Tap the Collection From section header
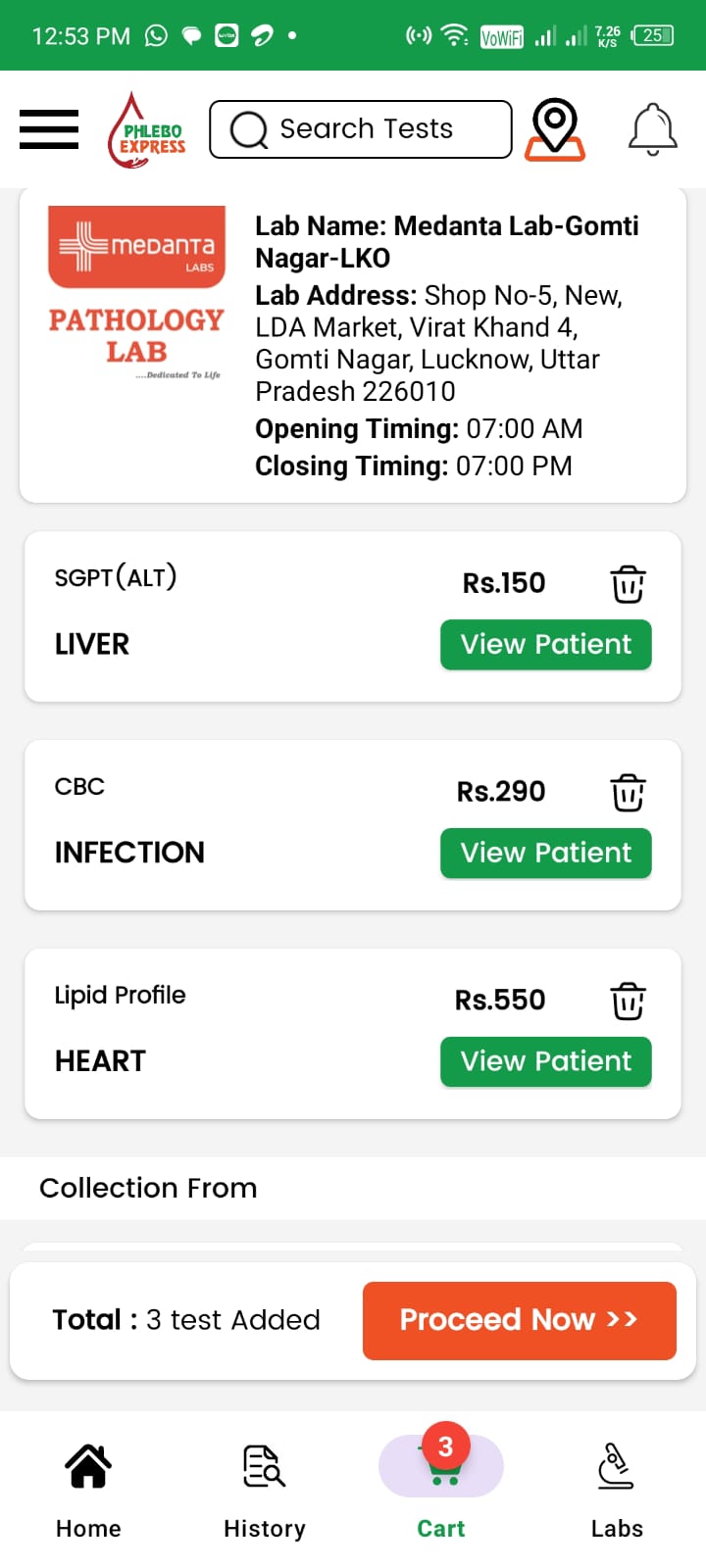Image resolution: width=706 pixels, height=1568 pixels. point(149,1188)
